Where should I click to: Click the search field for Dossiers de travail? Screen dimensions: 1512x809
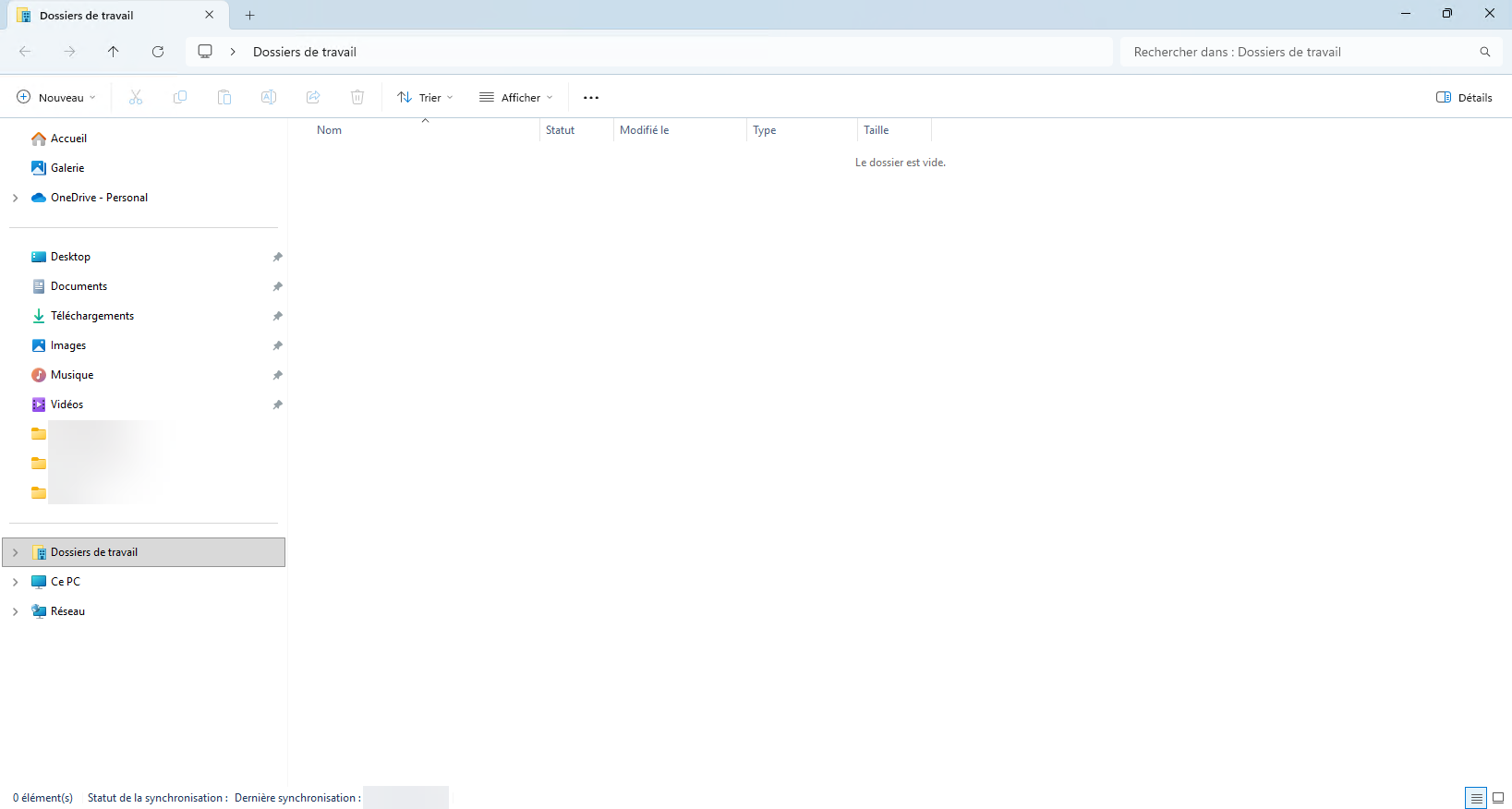(1293, 52)
